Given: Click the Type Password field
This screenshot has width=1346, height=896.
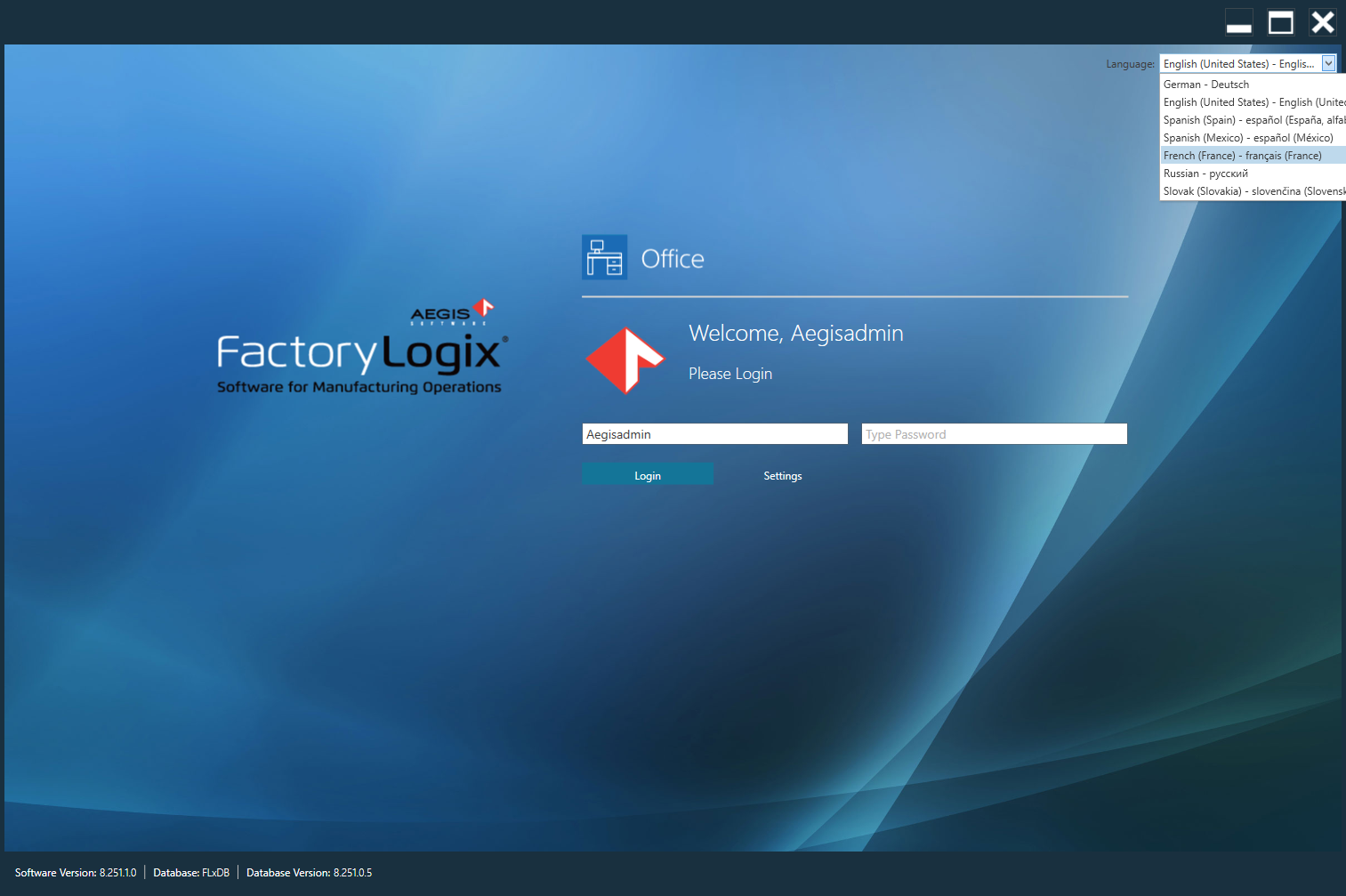Looking at the screenshot, I should pyautogui.click(x=993, y=433).
